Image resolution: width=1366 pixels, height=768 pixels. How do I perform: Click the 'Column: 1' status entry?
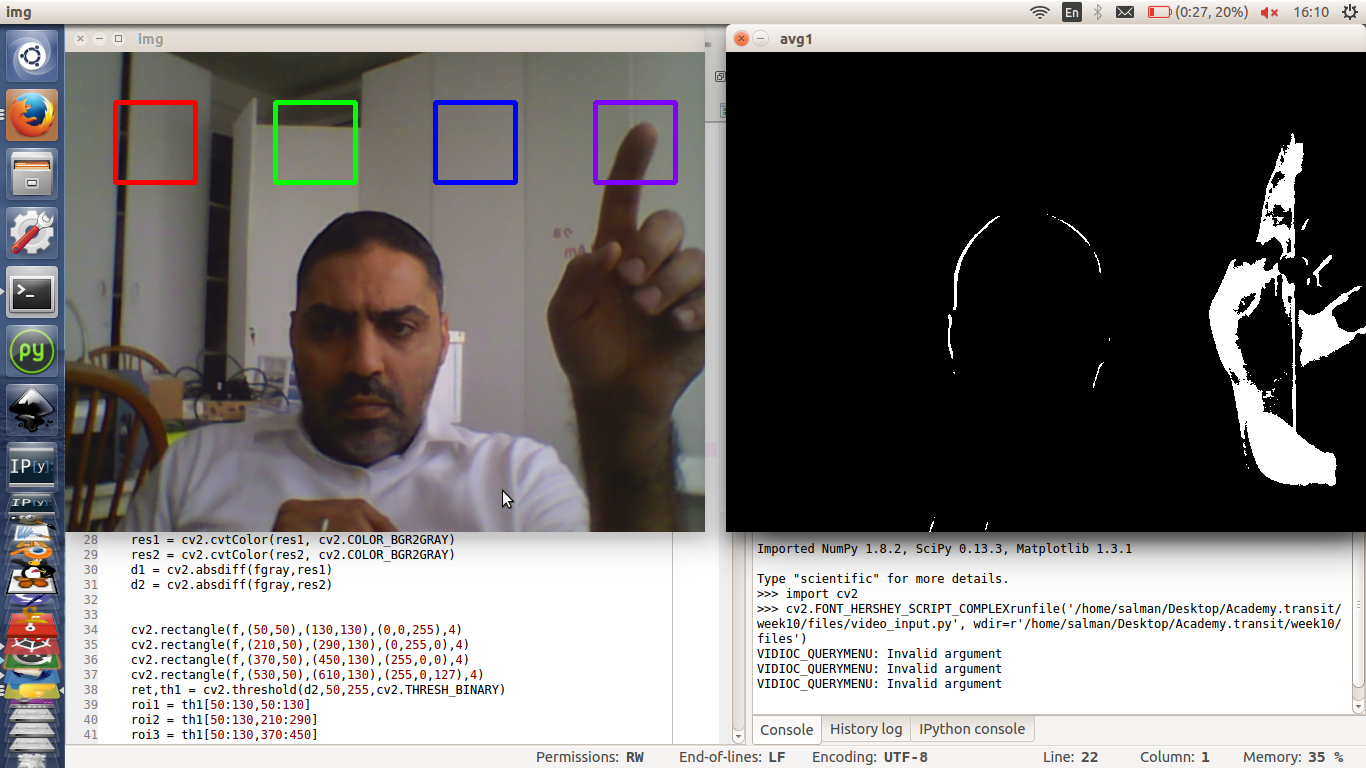1175,757
